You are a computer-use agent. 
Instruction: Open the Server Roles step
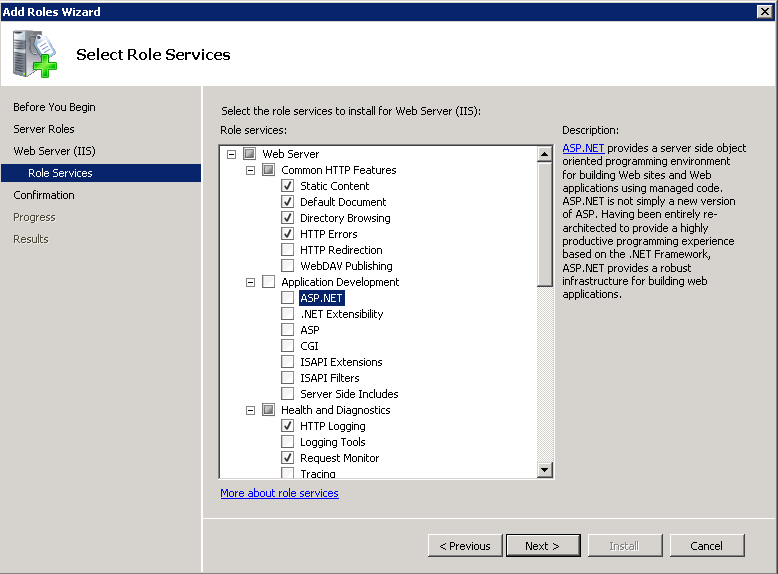44,129
